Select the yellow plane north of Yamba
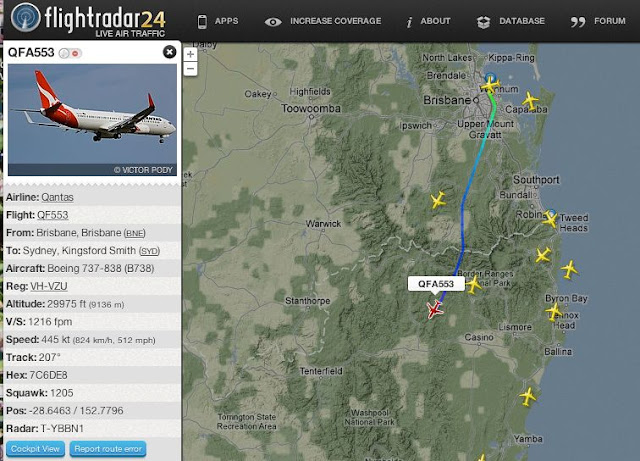This screenshot has height=461, width=640. (x=527, y=396)
